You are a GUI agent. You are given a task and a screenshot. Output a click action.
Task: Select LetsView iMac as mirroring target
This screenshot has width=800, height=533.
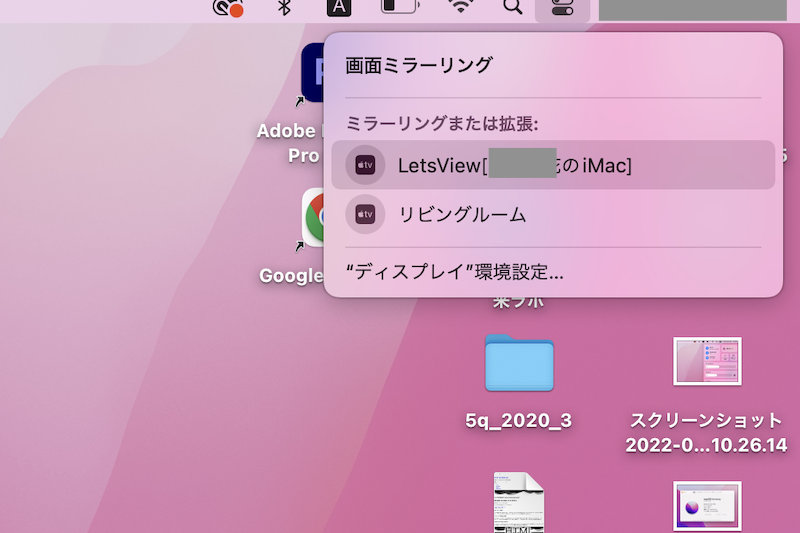(553, 165)
